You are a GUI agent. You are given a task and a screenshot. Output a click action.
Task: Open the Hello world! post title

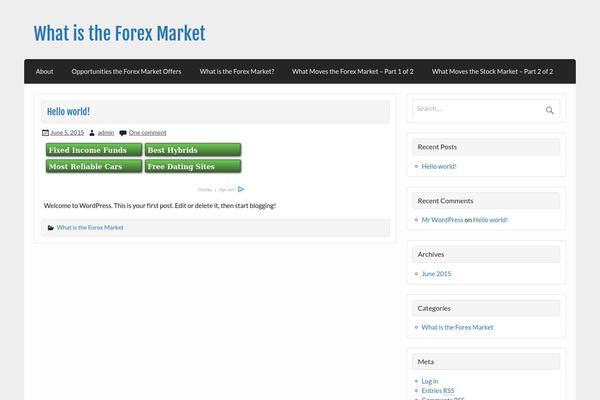point(68,112)
